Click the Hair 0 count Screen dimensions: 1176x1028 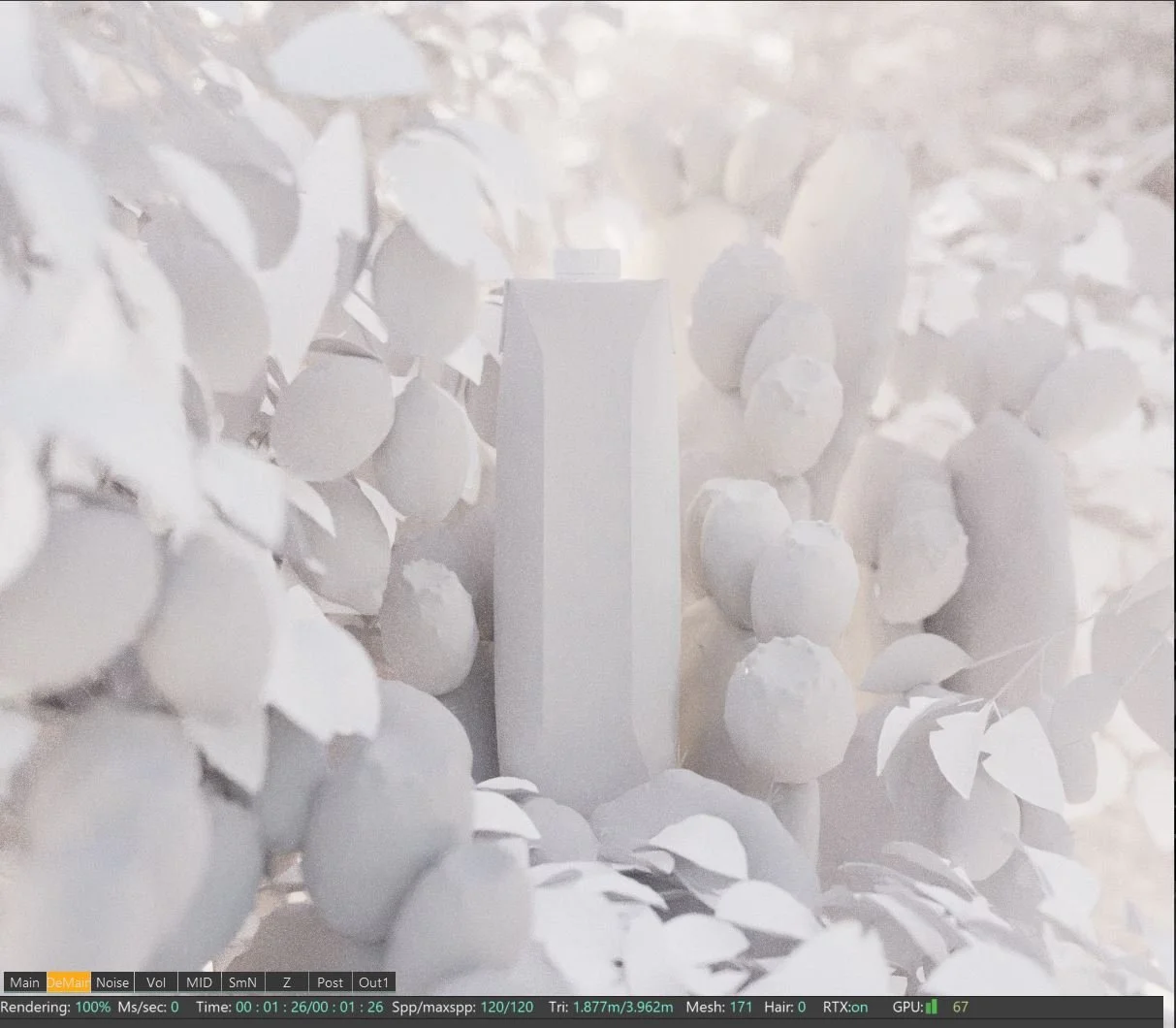click(785, 1008)
